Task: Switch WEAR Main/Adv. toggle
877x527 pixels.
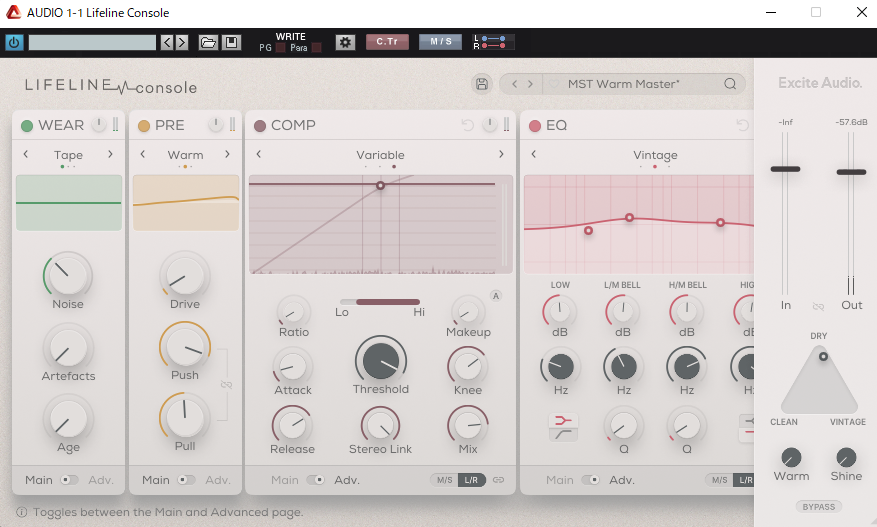Action: pyautogui.click(x=69, y=480)
